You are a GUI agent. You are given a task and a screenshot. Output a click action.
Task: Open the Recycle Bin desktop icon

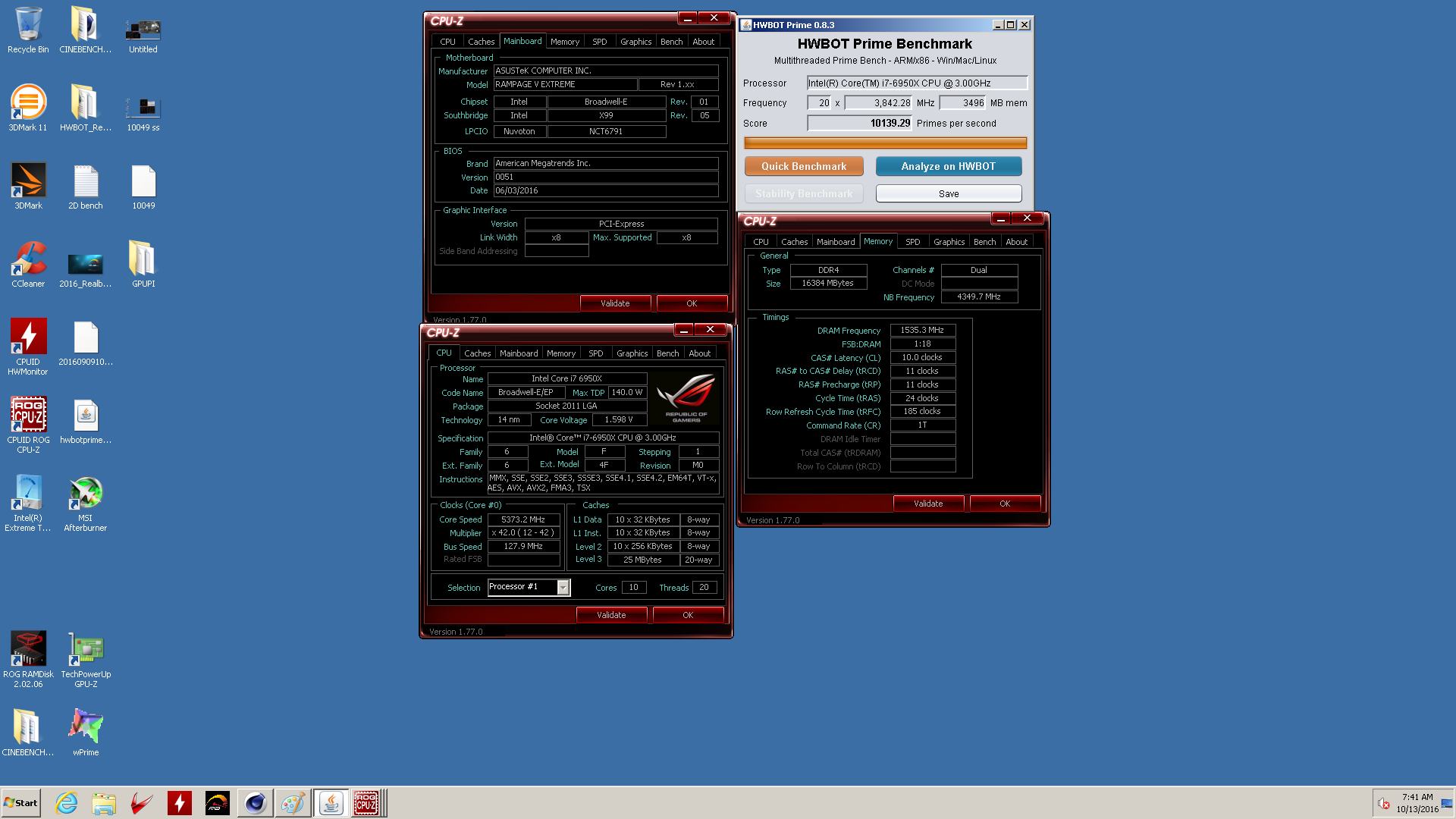click(x=28, y=30)
